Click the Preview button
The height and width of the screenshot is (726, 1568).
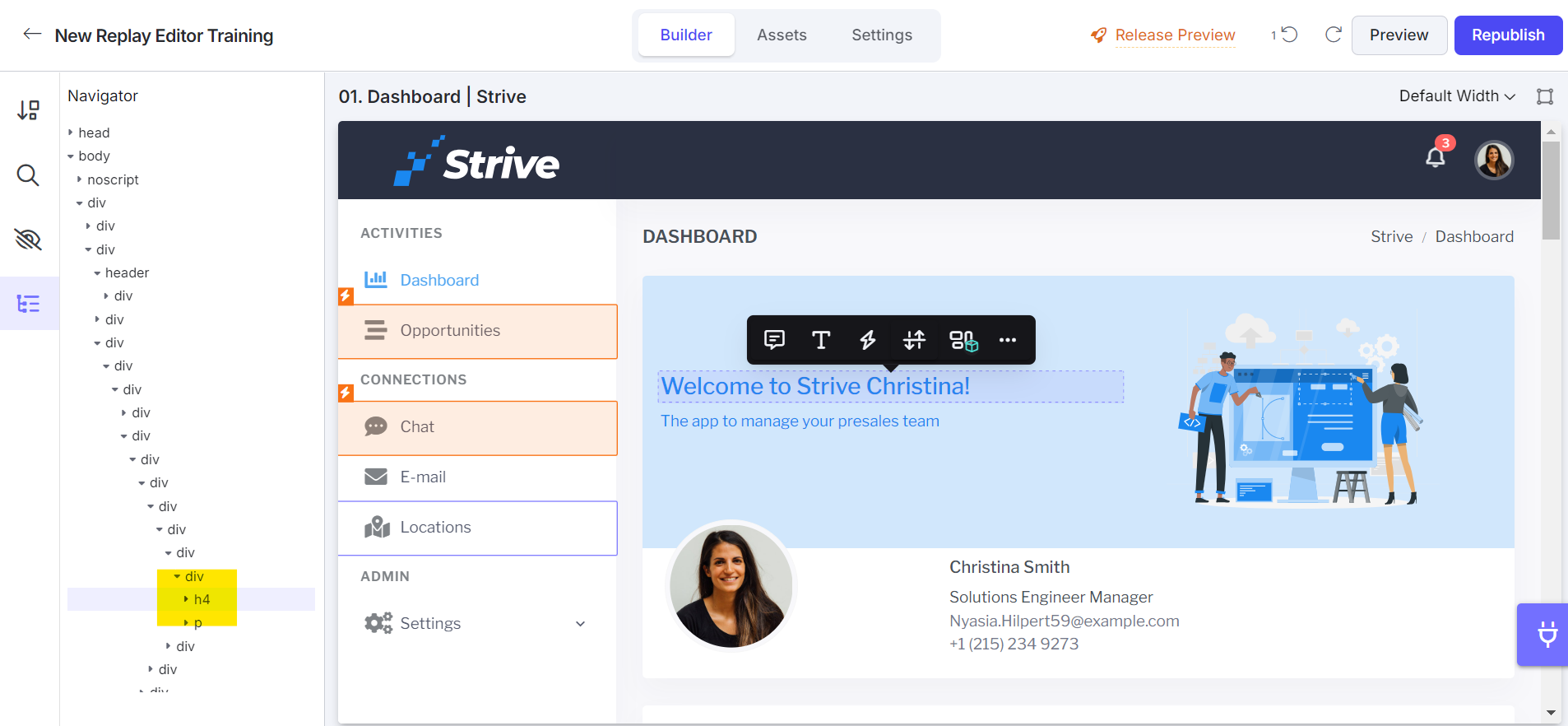(1399, 35)
